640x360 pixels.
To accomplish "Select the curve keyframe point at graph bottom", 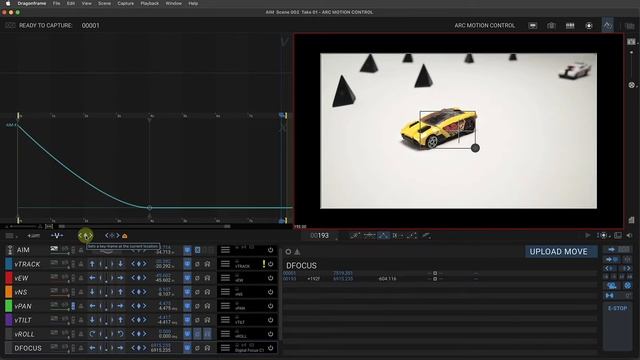I will 149,208.
